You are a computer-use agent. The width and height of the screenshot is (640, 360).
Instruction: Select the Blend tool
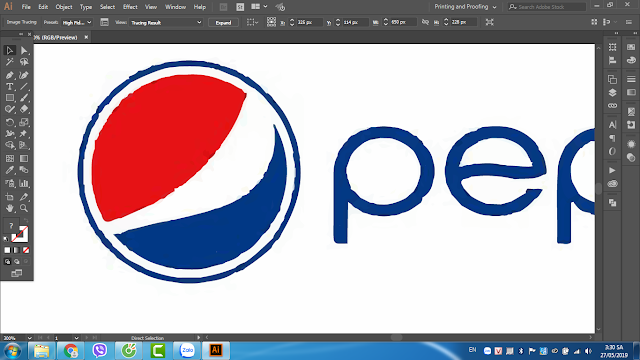(24, 170)
